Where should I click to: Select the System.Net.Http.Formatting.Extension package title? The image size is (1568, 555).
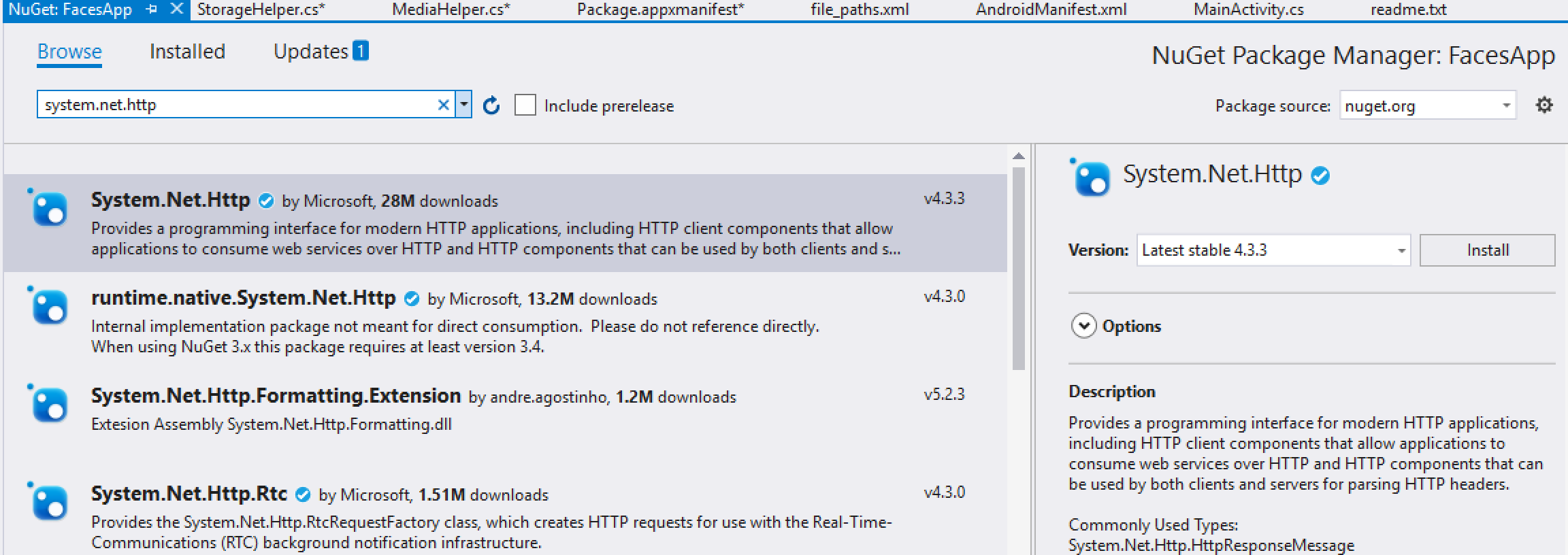(x=276, y=396)
